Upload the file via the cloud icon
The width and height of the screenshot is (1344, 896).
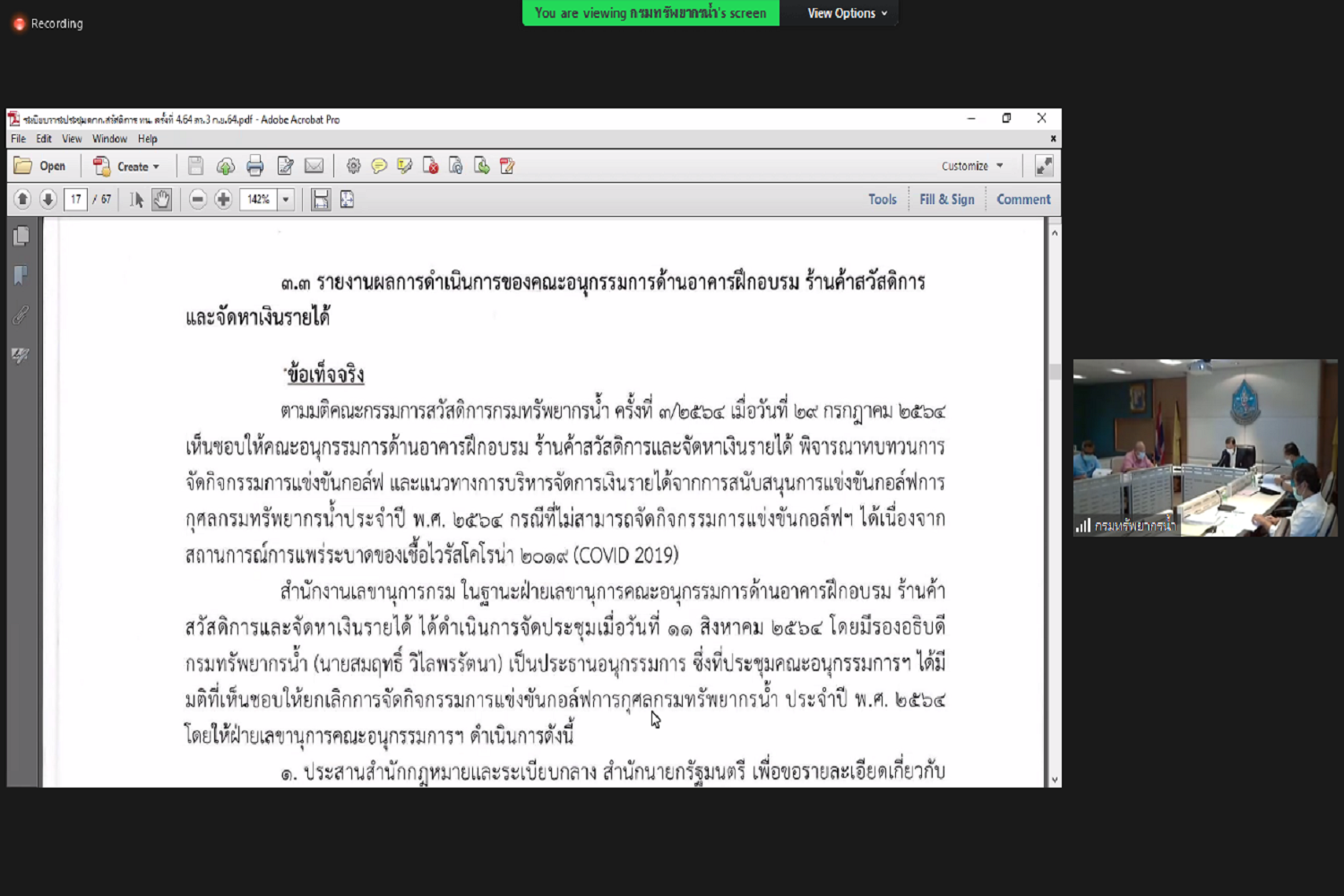point(225,166)
